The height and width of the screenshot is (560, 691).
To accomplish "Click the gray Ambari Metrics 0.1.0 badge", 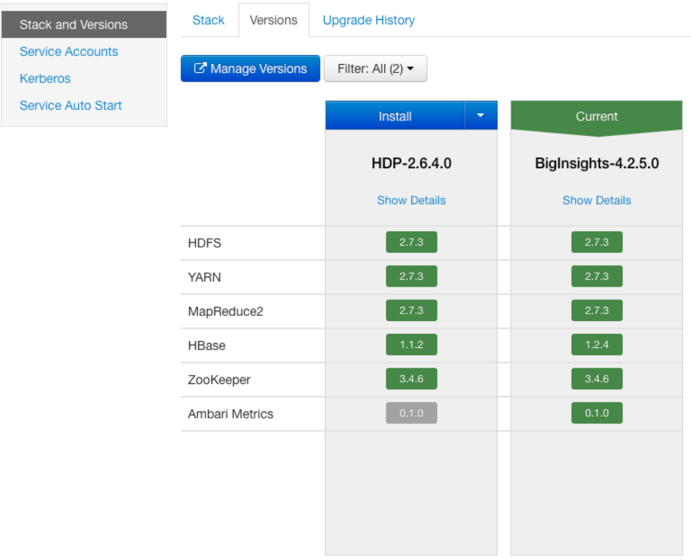I will [412, 413].
